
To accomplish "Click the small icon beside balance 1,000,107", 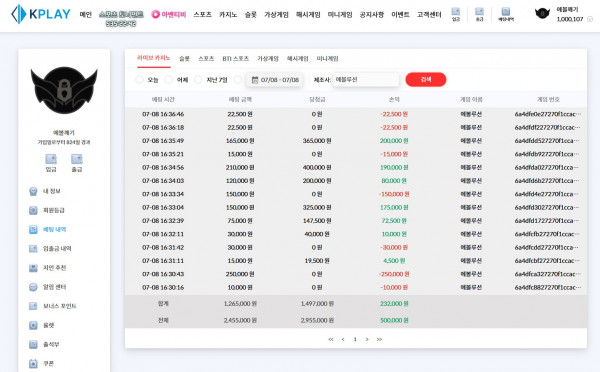I will click(x=590, y=19).
